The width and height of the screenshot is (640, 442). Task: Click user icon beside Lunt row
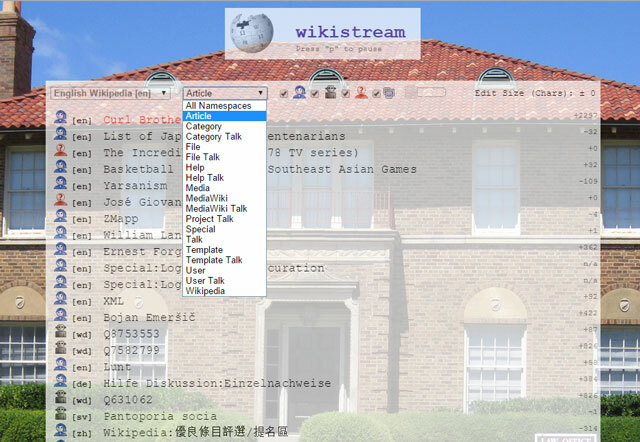[x=60, y=364]
